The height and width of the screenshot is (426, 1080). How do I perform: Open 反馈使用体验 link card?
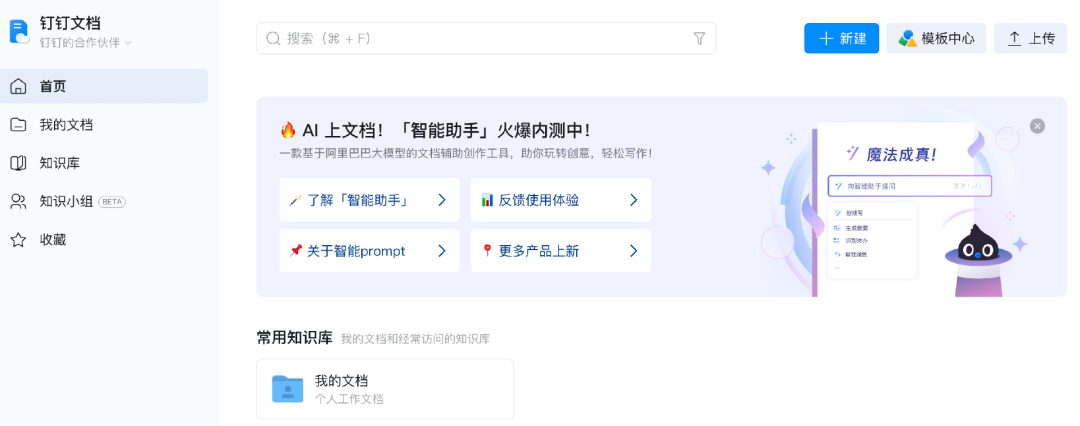tap(561, 200)
